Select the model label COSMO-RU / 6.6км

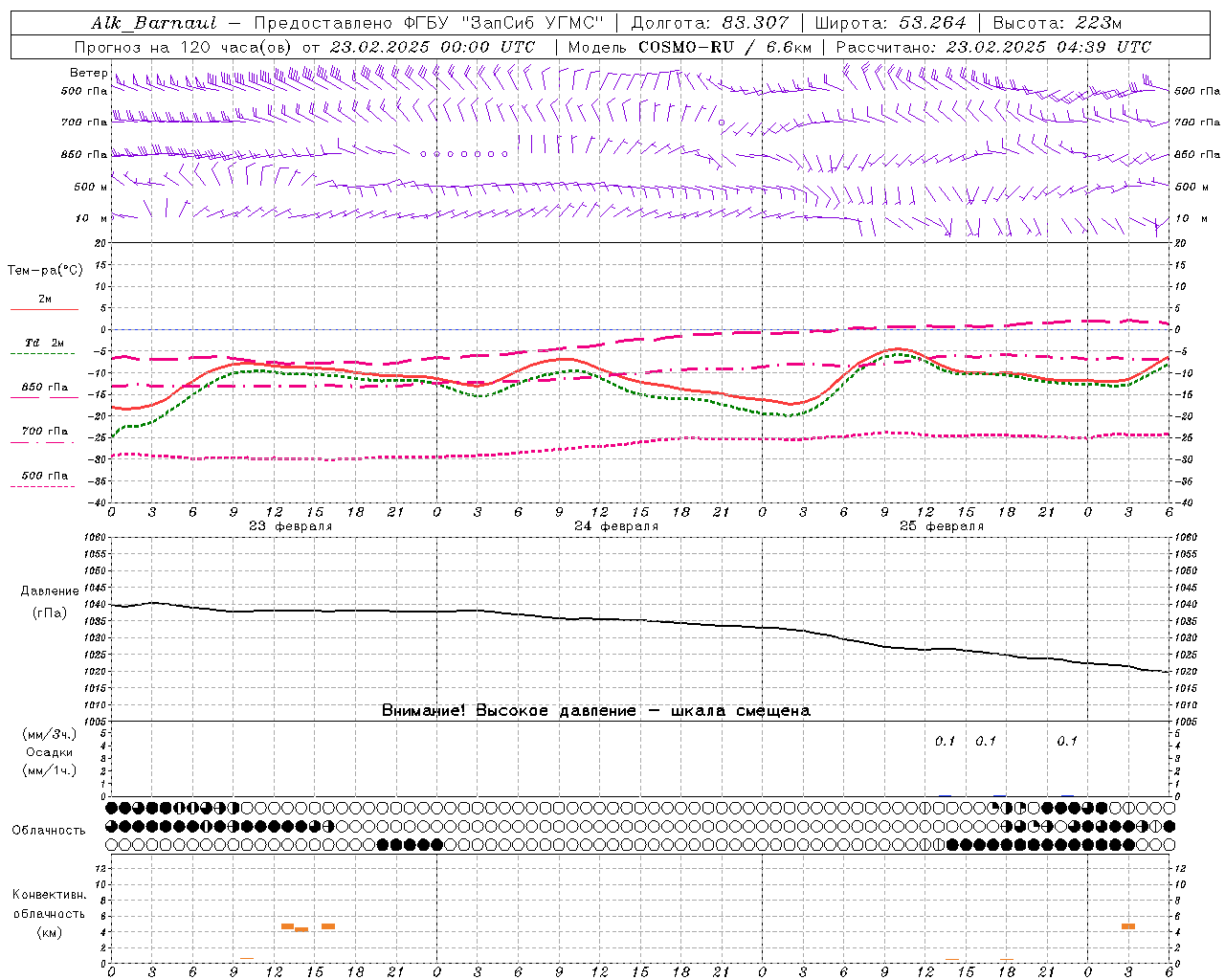[724, 47]
